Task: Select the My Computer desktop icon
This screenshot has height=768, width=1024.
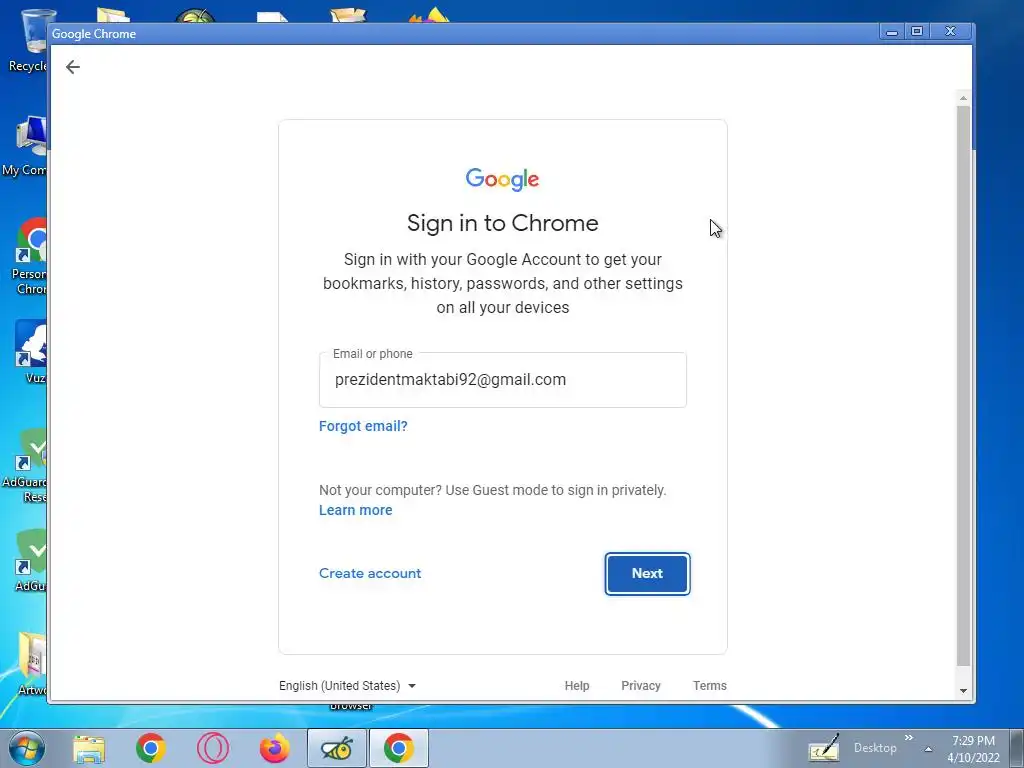Action: coord(25,146)
